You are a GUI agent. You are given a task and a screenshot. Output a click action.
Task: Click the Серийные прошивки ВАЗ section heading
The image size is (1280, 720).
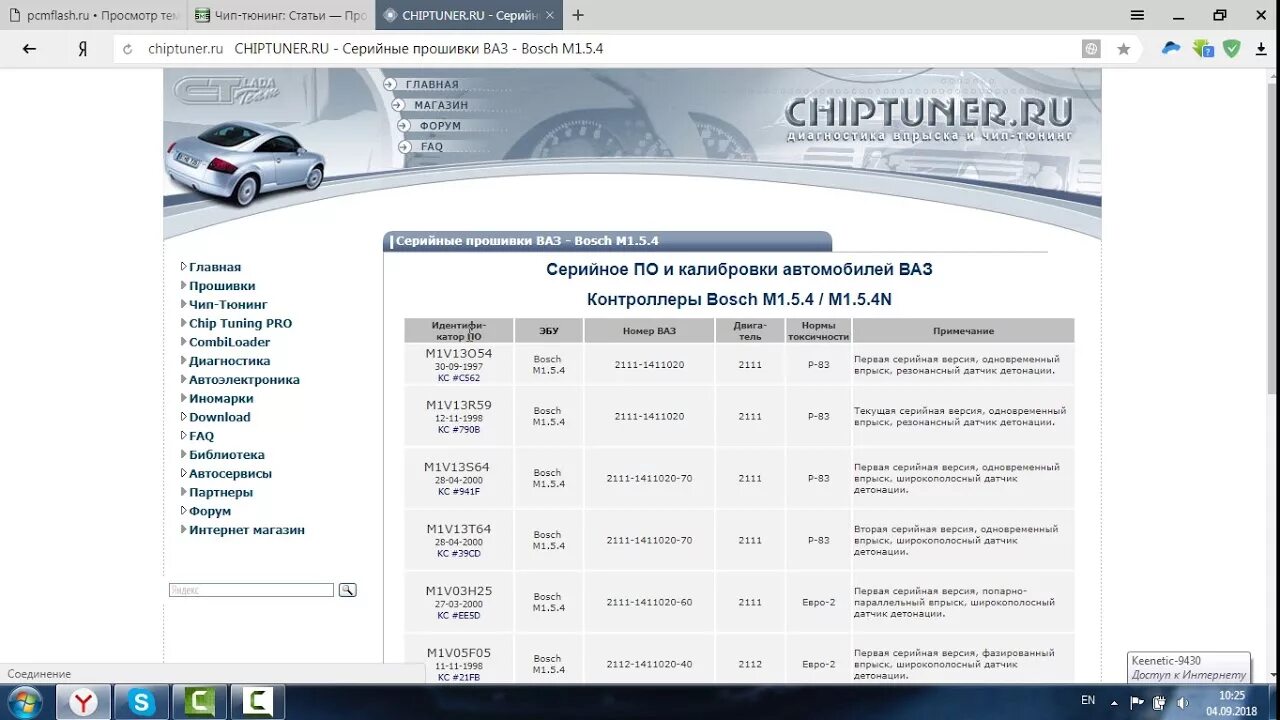click(x=527, y=241)
